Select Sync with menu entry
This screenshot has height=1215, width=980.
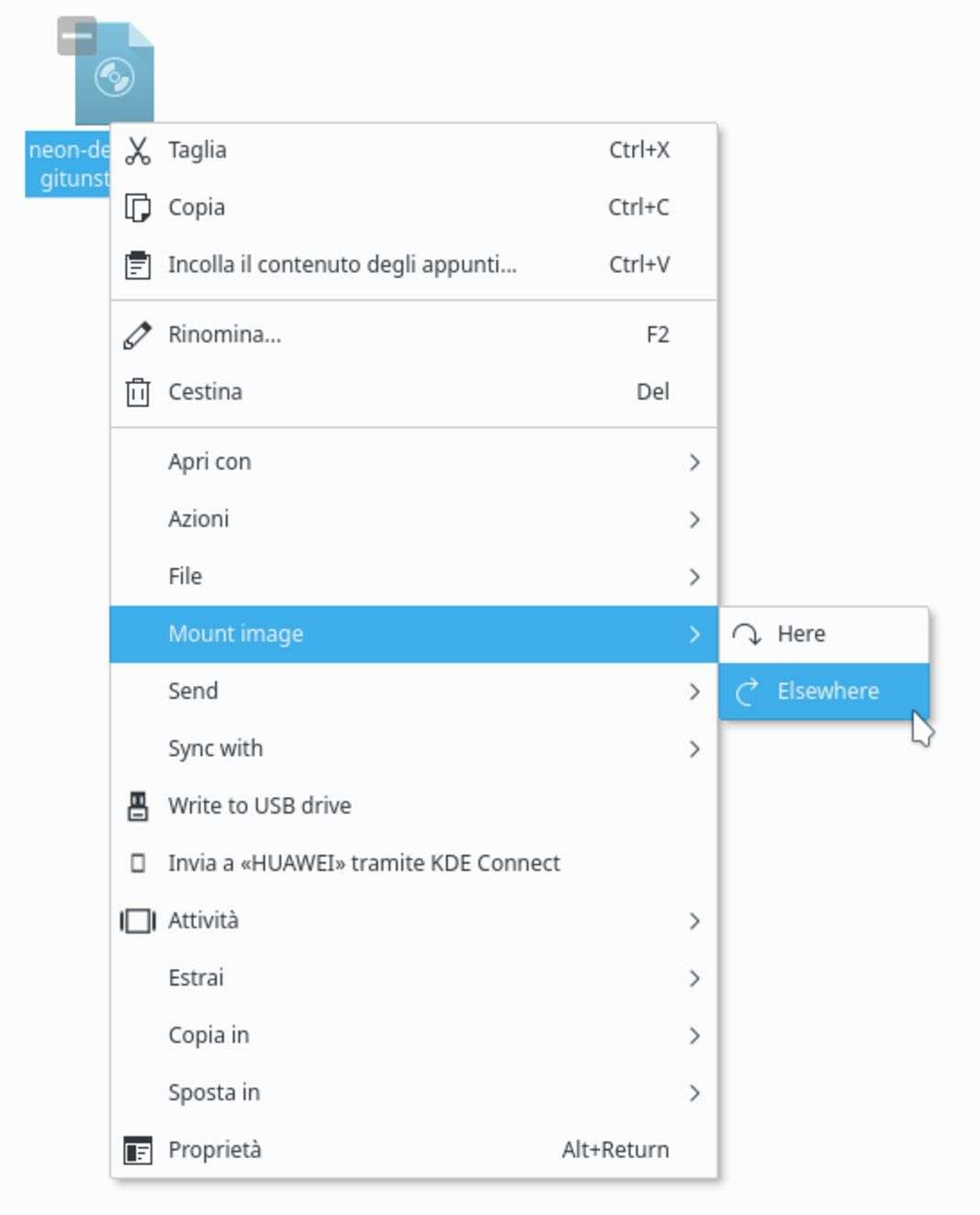point(215,749)
